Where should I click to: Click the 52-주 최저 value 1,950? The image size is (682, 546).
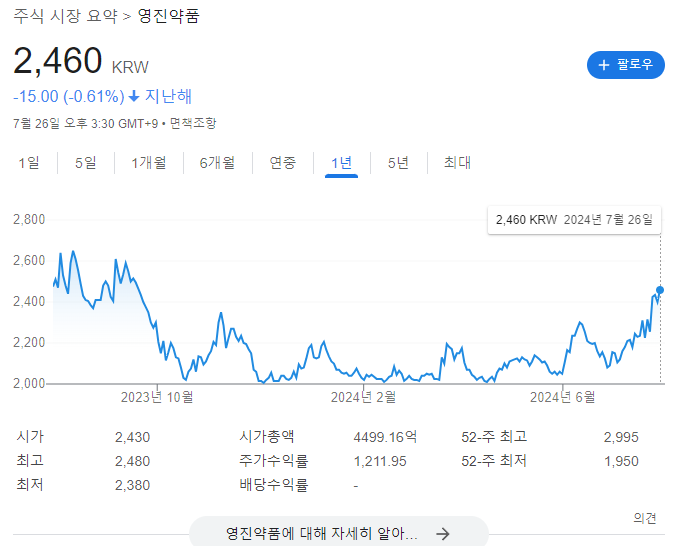621,461
